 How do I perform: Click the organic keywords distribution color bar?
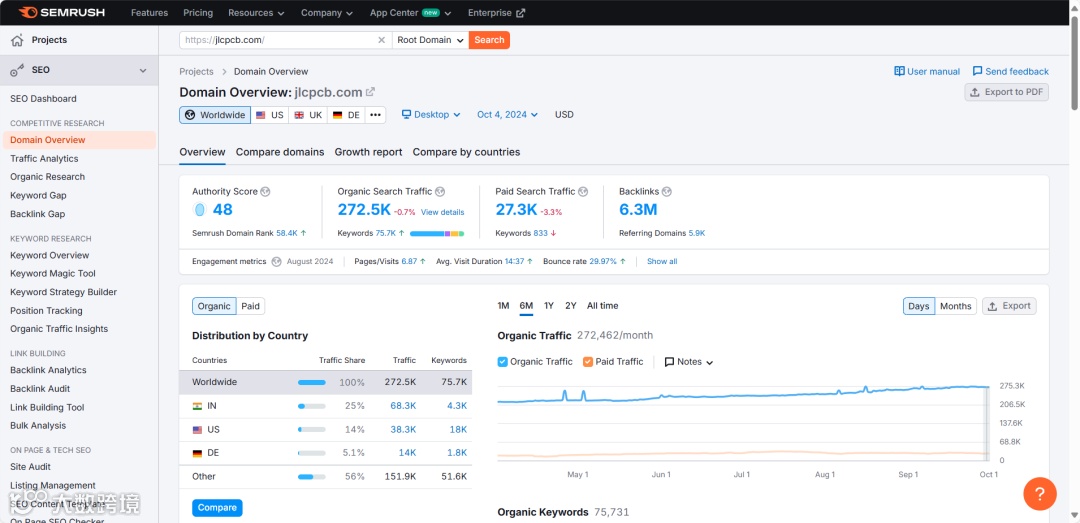tap(437, 234)
